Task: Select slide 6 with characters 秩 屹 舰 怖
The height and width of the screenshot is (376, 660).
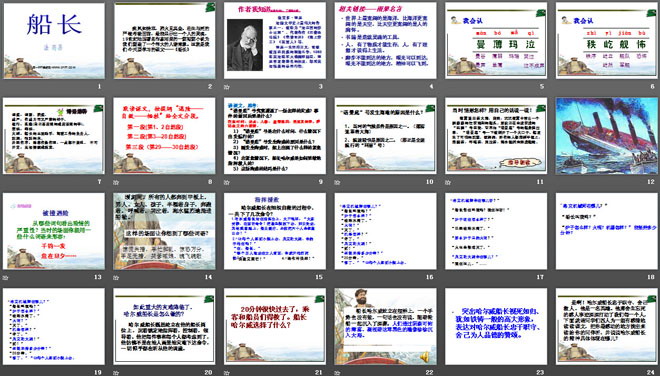Action: tap(607, 40)
